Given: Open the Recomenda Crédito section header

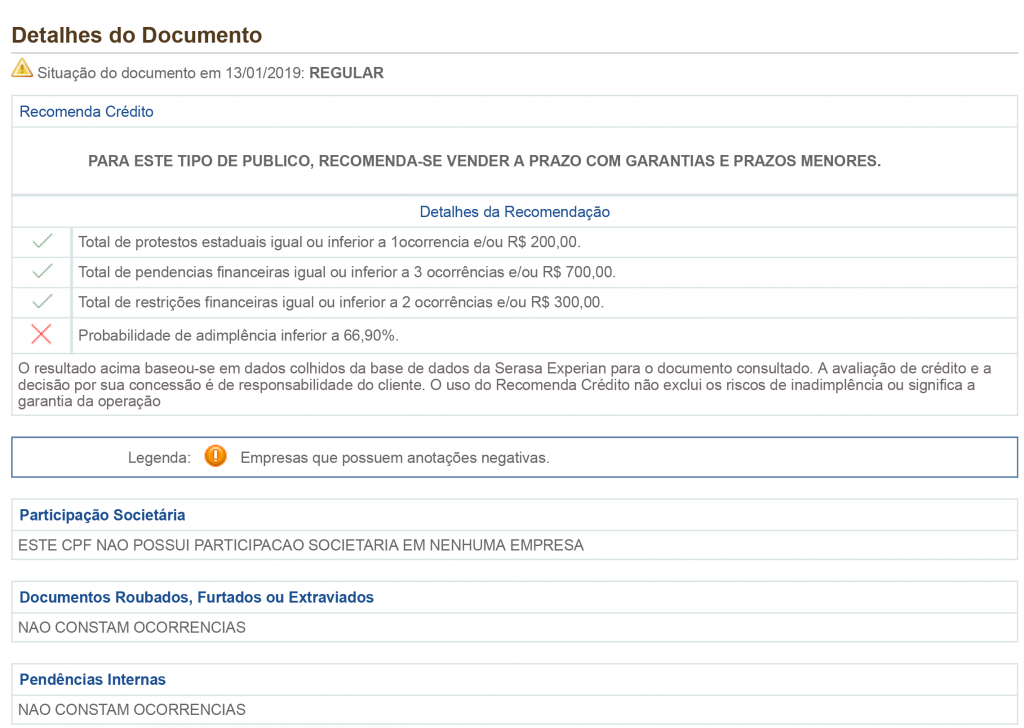Looking at the screenshot, I should 86,112.
